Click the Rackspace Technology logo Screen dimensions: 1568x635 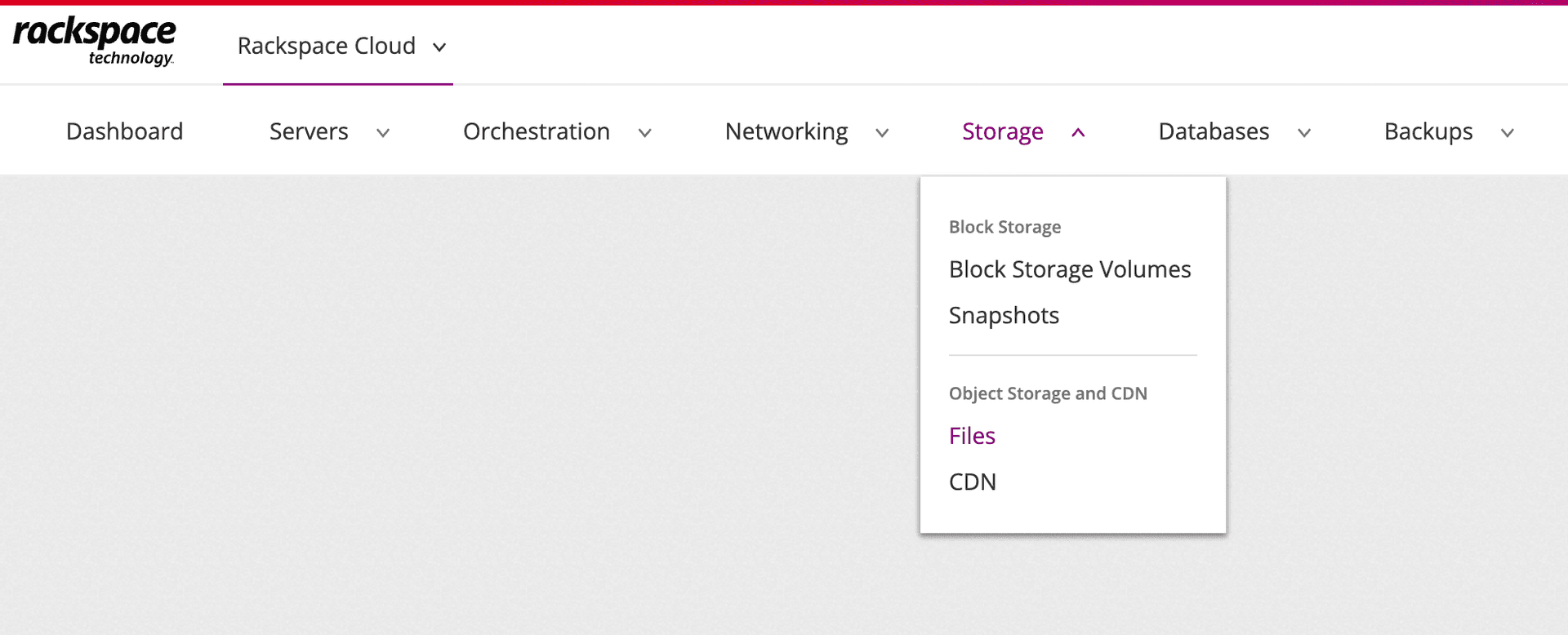coord(94,41)
